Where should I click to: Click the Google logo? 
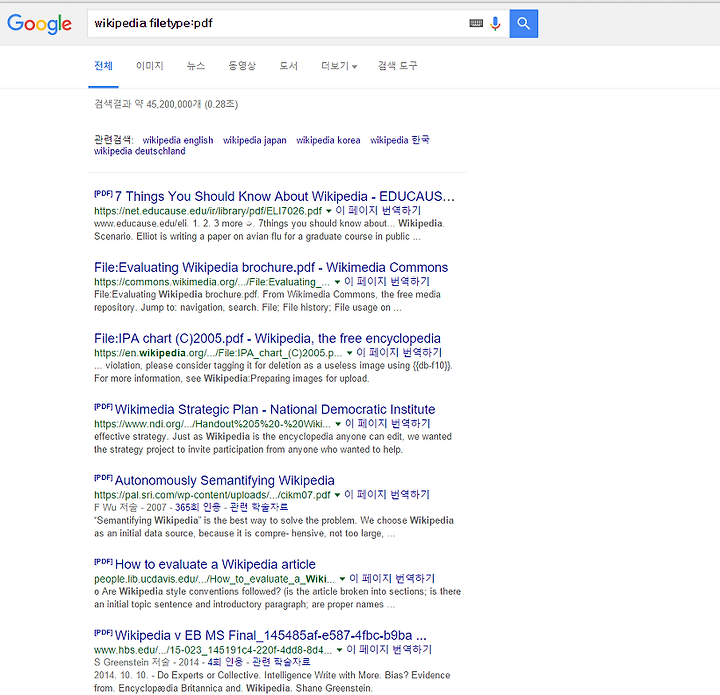(39, 23)
